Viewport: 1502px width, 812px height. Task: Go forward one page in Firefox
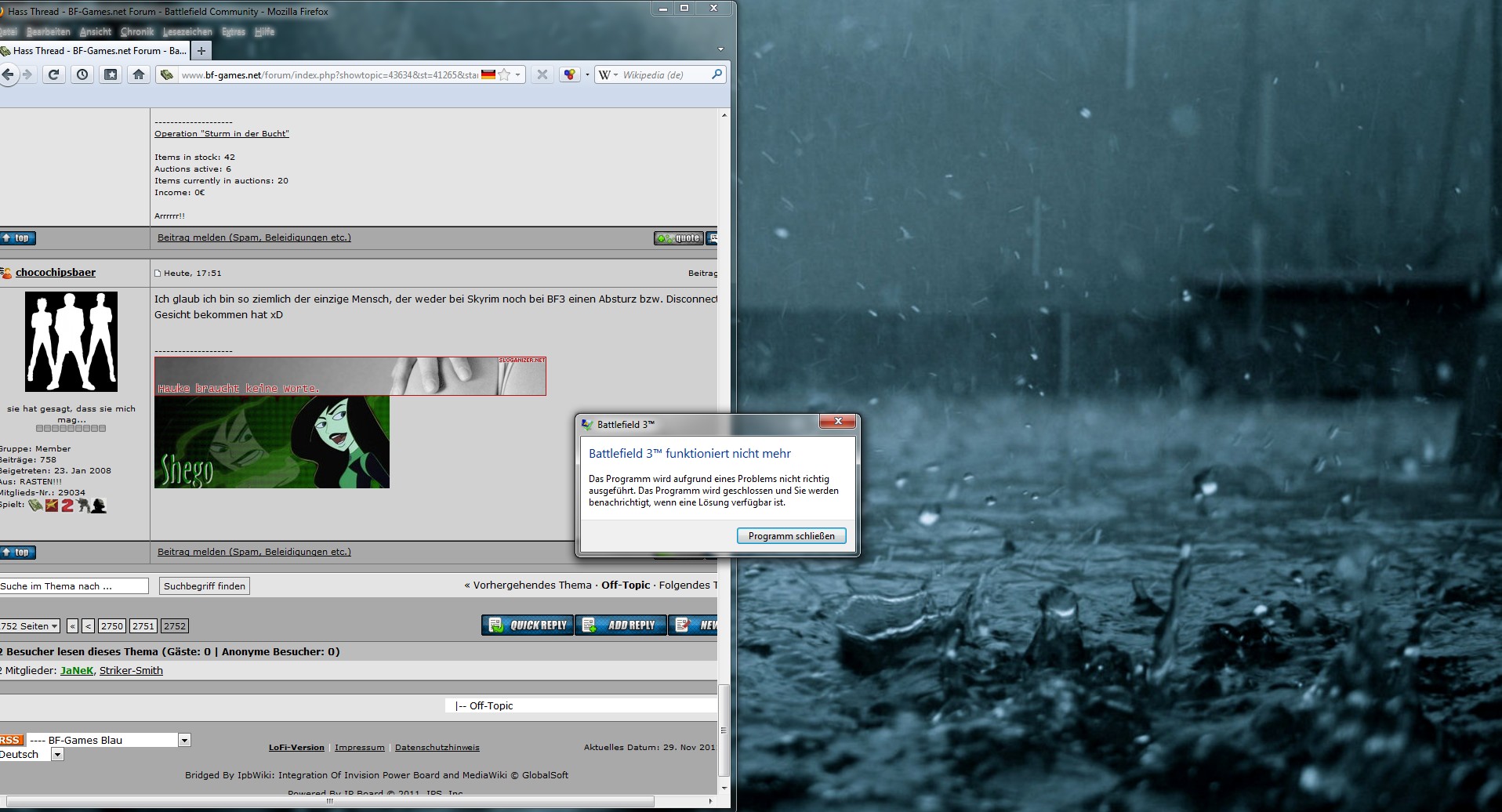[x=27, y=74]
